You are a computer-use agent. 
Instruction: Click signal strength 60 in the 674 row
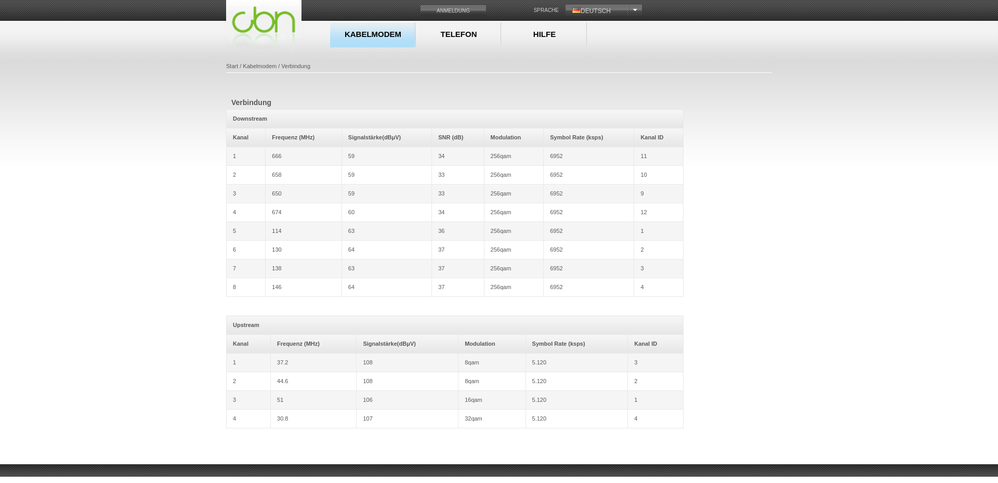[x=351, y=213]
